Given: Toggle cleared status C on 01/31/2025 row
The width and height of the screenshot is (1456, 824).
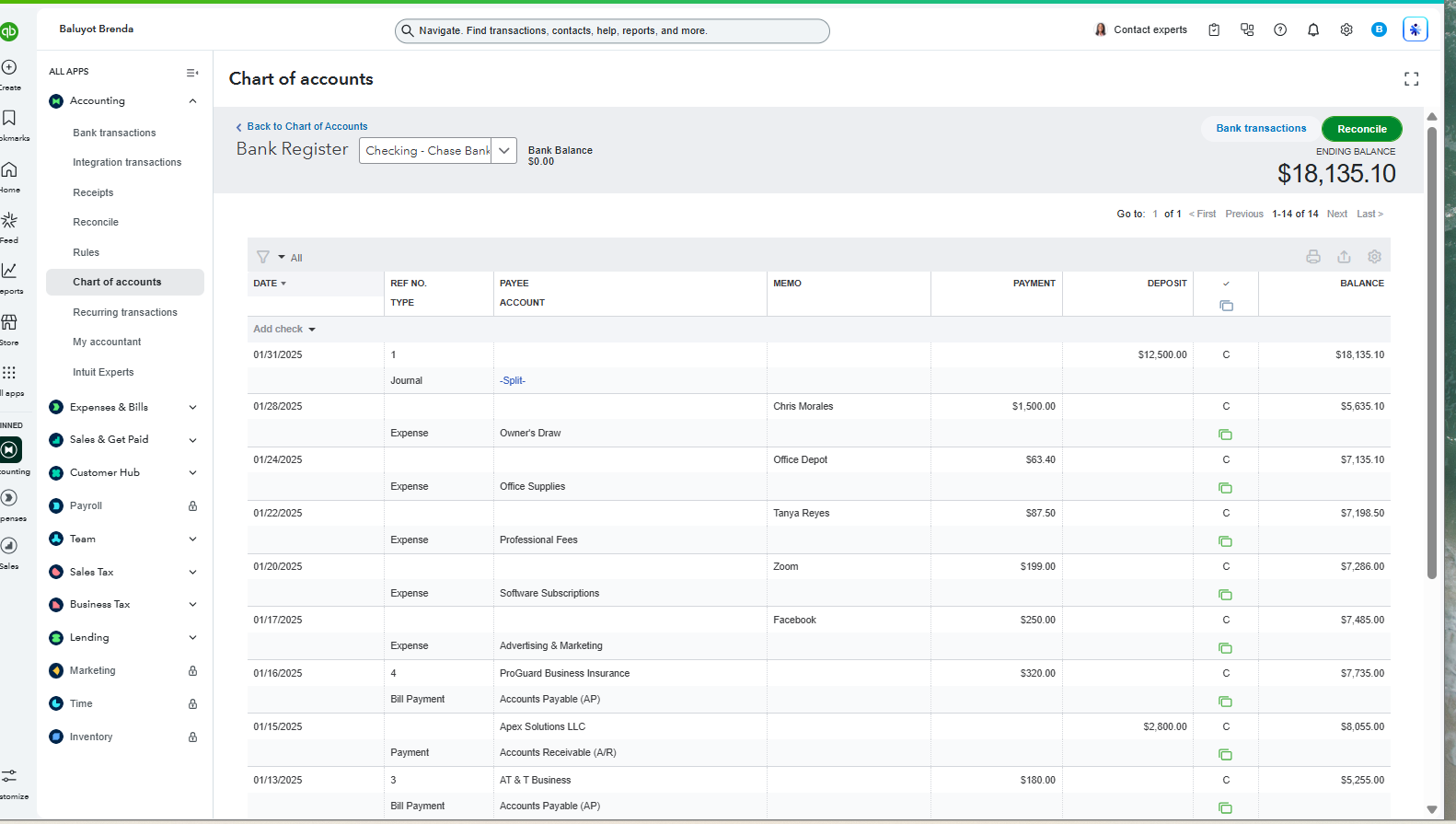Looking at the screenshot, I should pyautogui.click(x=1226, y=354).
